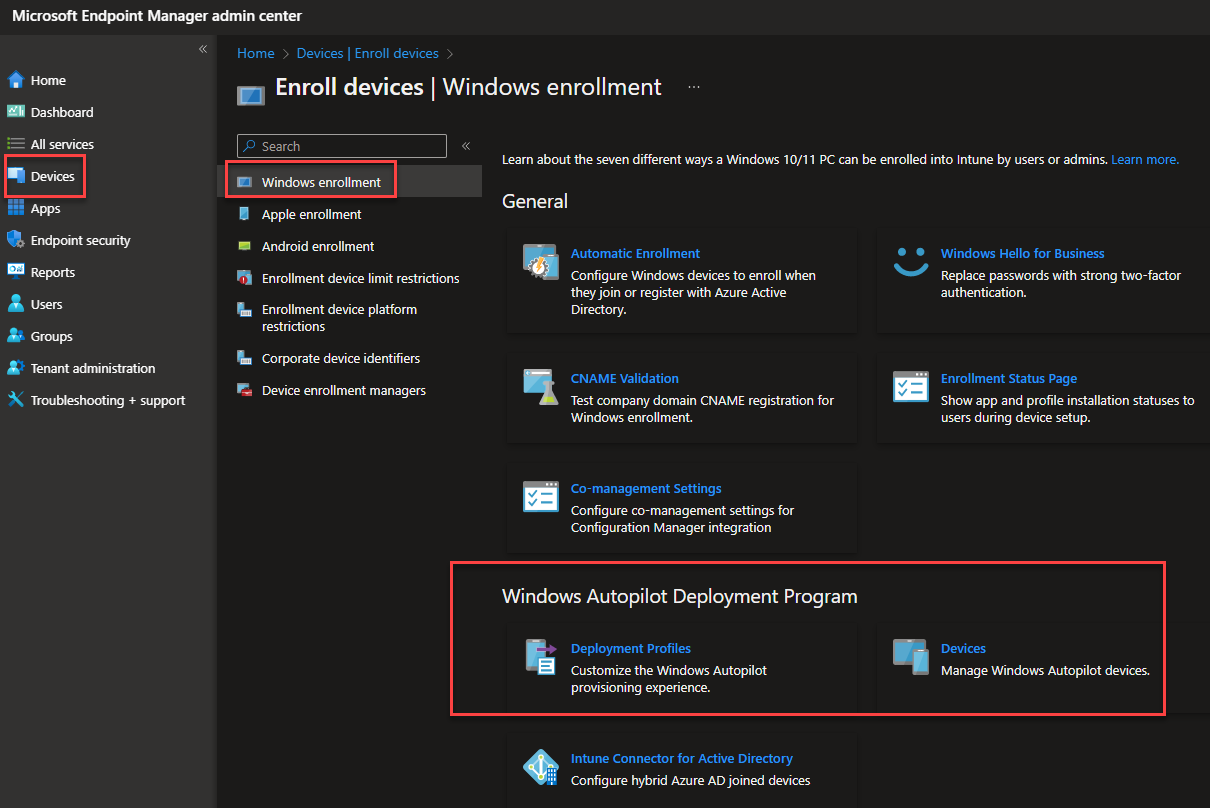The height and width of the screenshot is (808, 1210).
Task: Collapse the enrollment search pane chevron
Action: click(x=465, y=145)
